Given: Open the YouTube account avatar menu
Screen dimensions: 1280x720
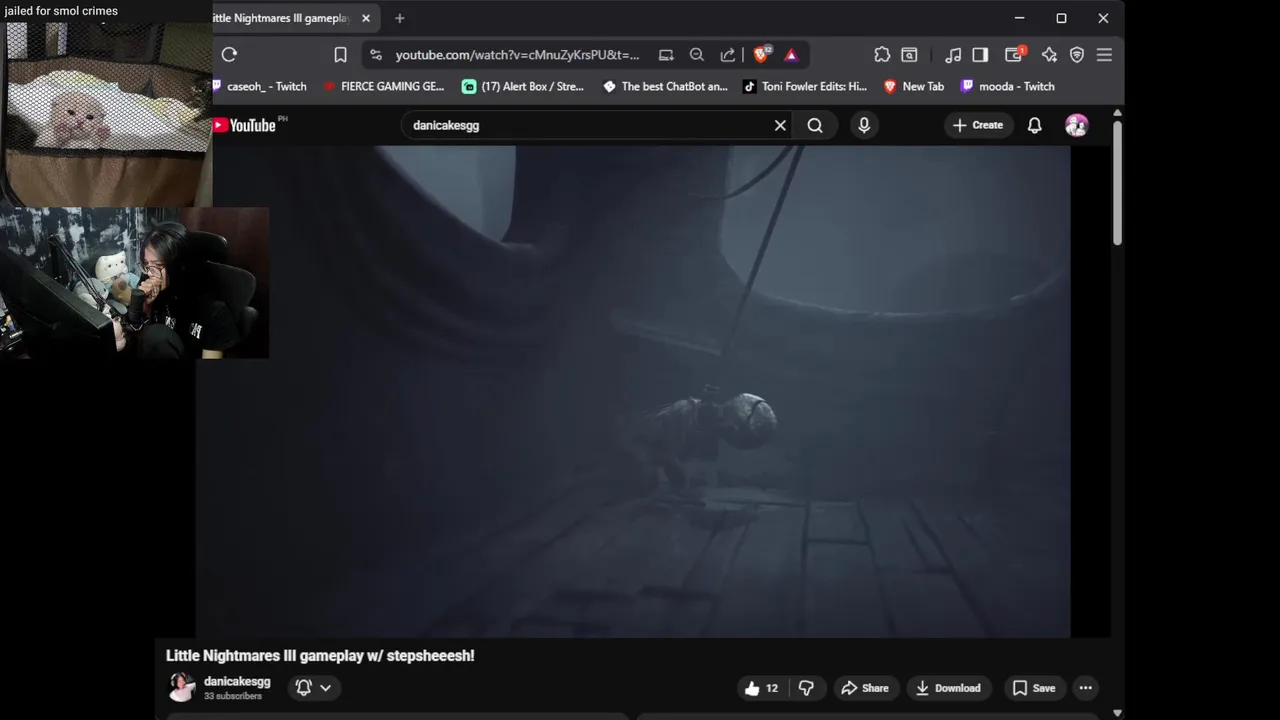Looking at the screenshot, I should click(x=1077, y=125).
